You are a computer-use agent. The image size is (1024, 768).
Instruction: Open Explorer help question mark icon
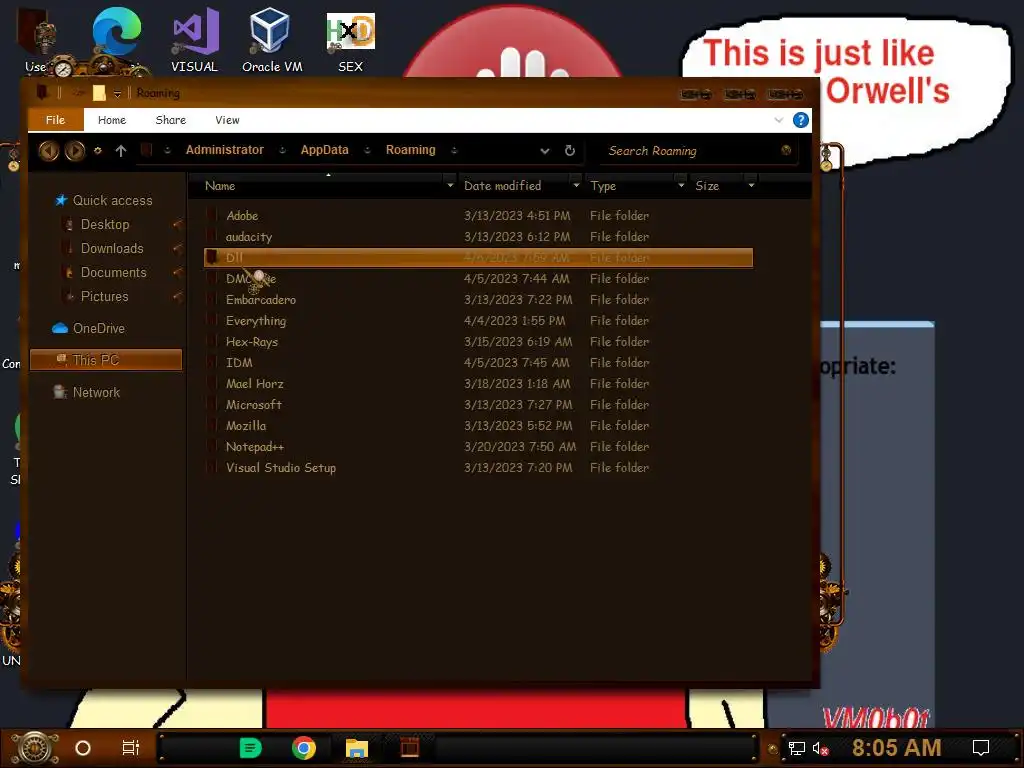point(800,120)
